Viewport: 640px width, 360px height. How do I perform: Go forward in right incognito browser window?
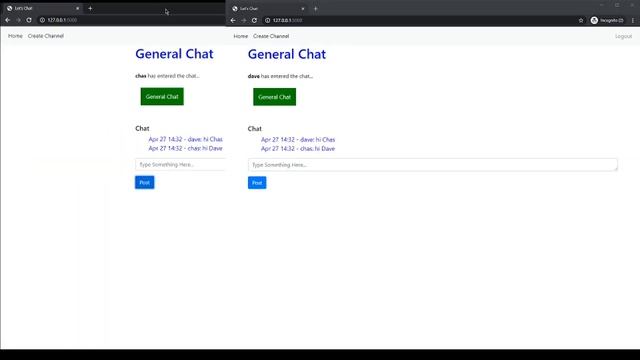click(x=244, y=20)
